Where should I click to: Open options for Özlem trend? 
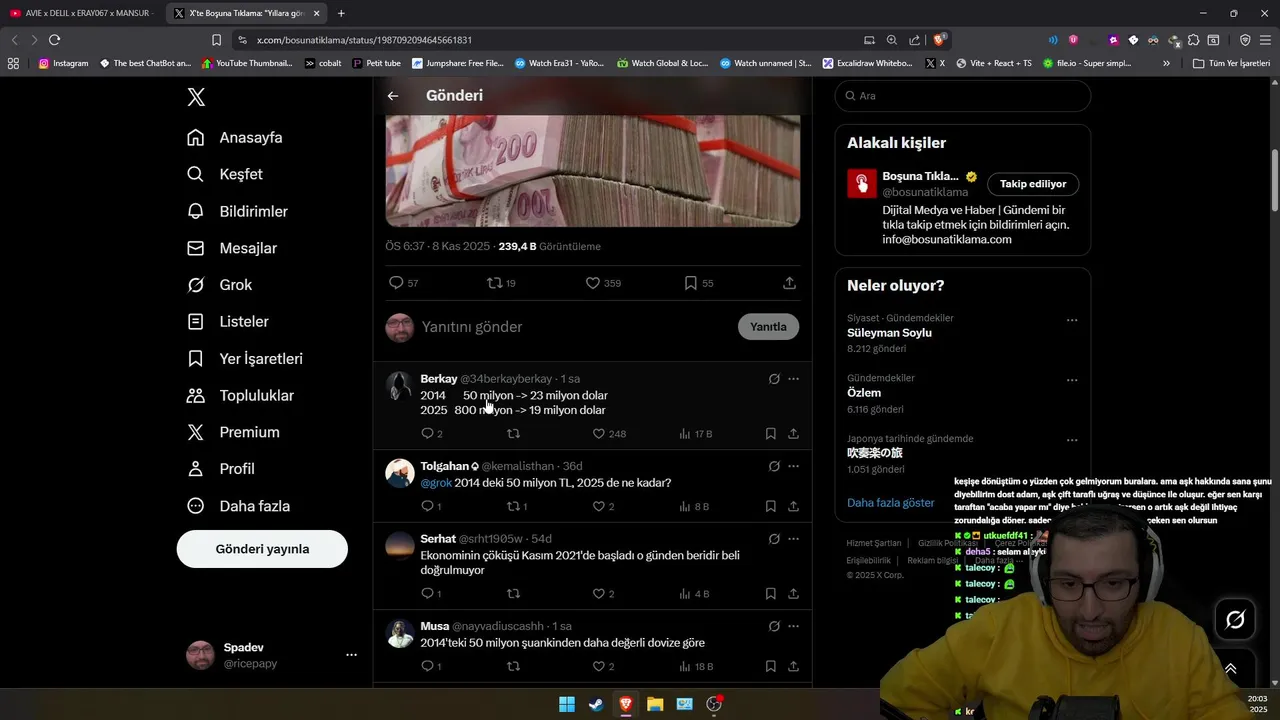[1072, 381]
